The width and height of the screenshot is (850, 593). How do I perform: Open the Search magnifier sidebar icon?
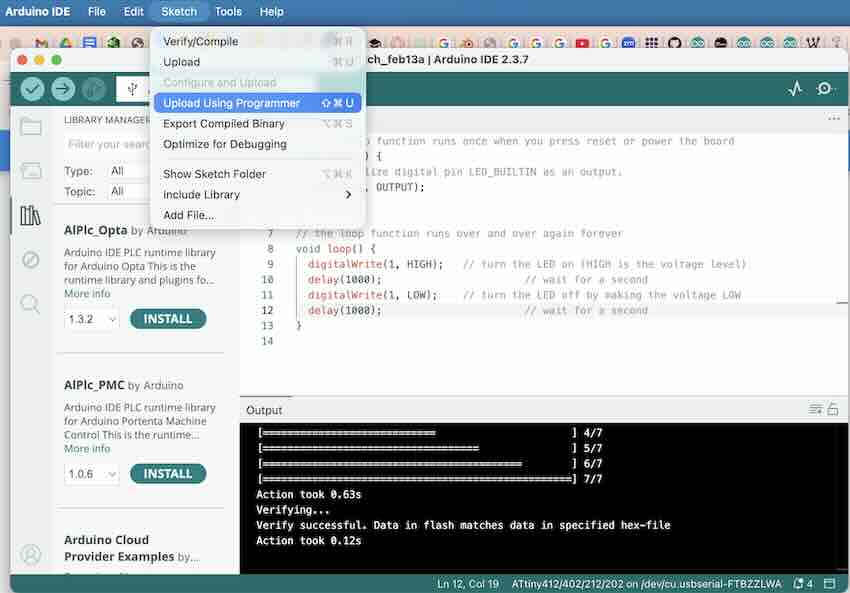tap(30, 304)
